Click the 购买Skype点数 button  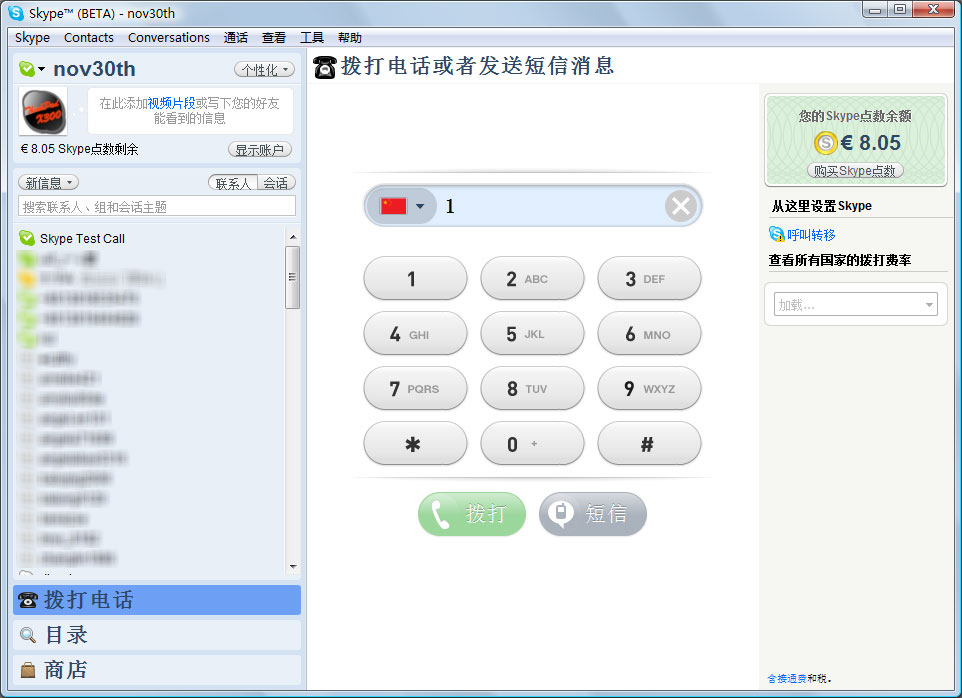[855, 171]
